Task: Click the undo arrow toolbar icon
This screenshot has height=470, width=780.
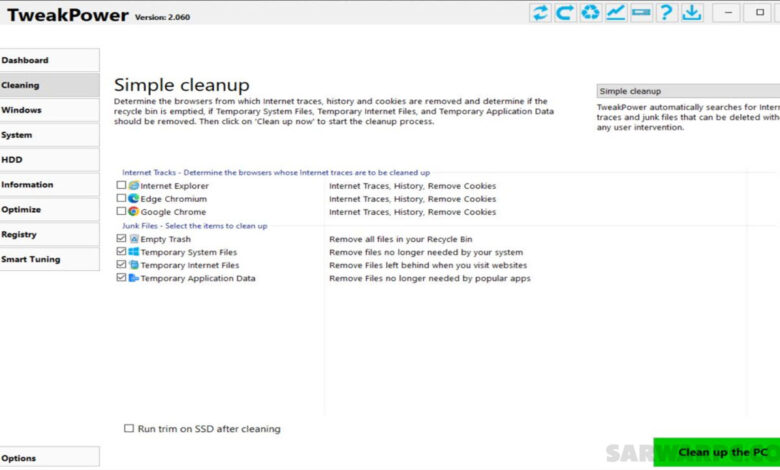Action: click(x=565, y=12)
